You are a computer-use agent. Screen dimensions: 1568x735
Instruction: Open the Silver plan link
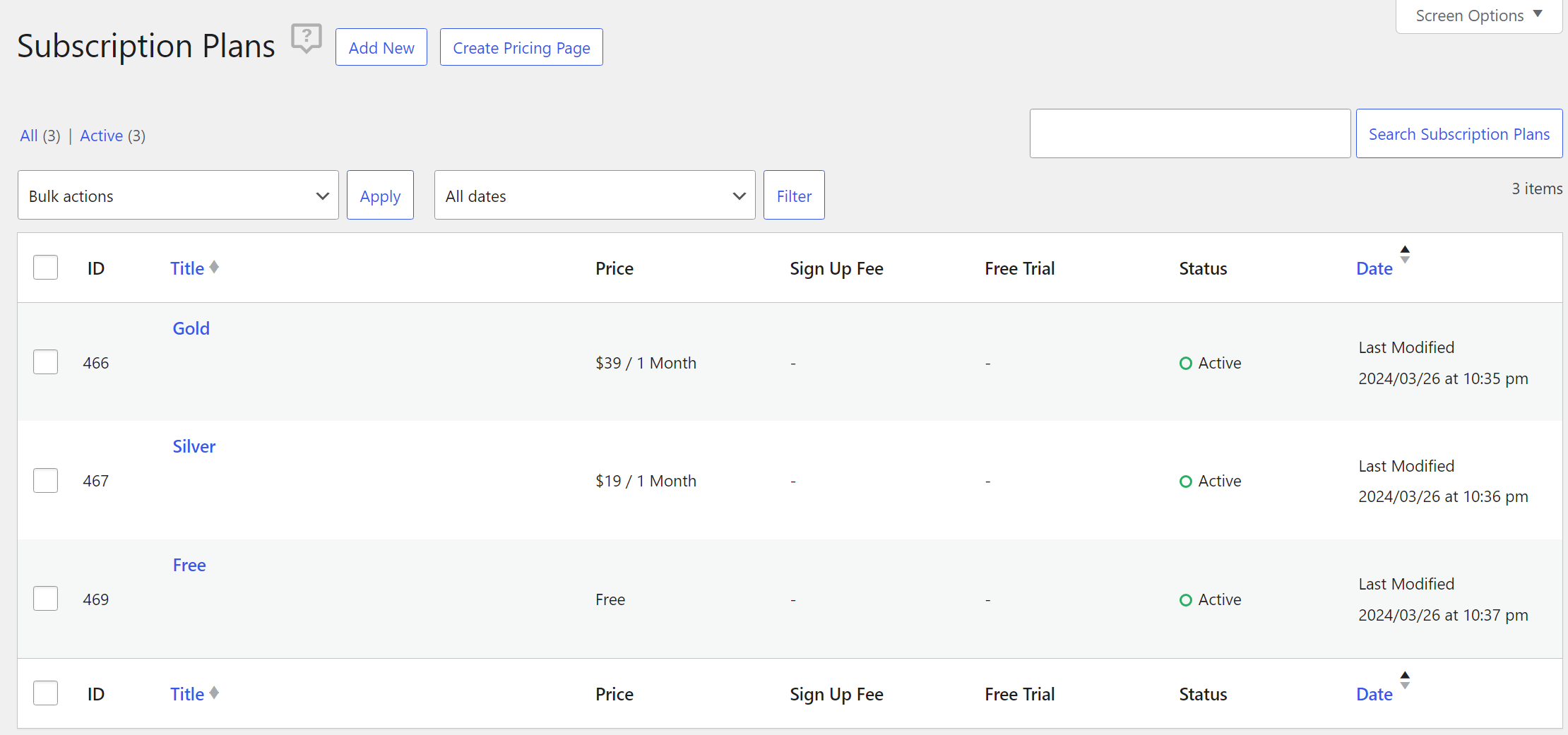click(x=194, y=446)
